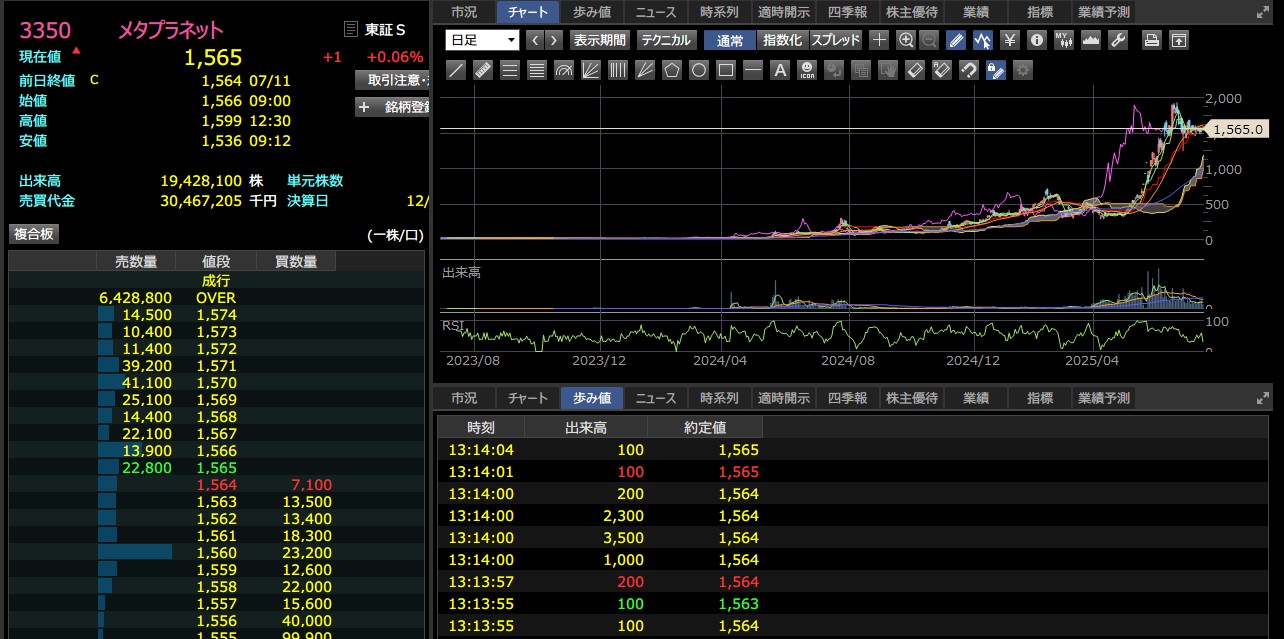Switch to 市況 tab in upper panel

click(464, 12)
